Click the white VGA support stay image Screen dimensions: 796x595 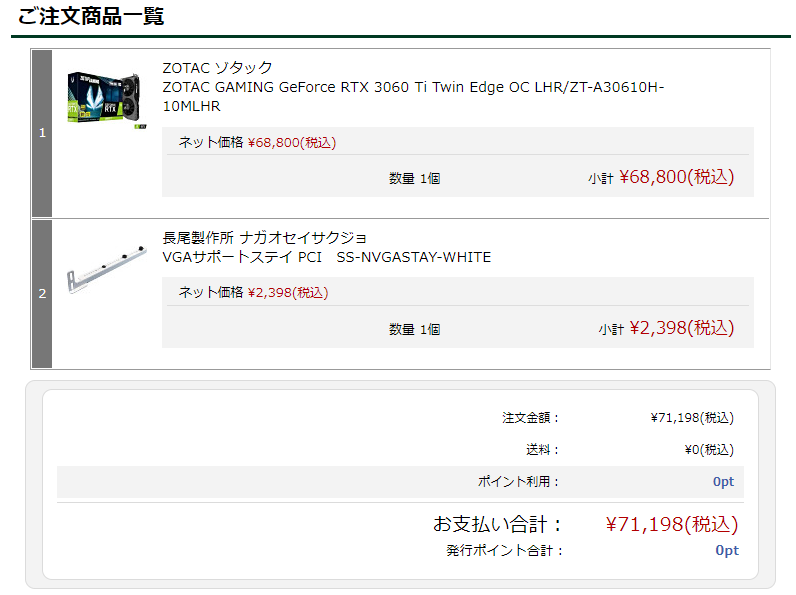107,269
